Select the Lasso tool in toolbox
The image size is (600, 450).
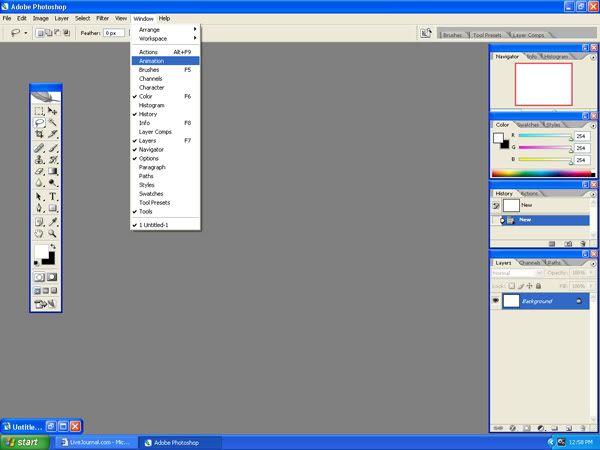click(x=39, y=122)
